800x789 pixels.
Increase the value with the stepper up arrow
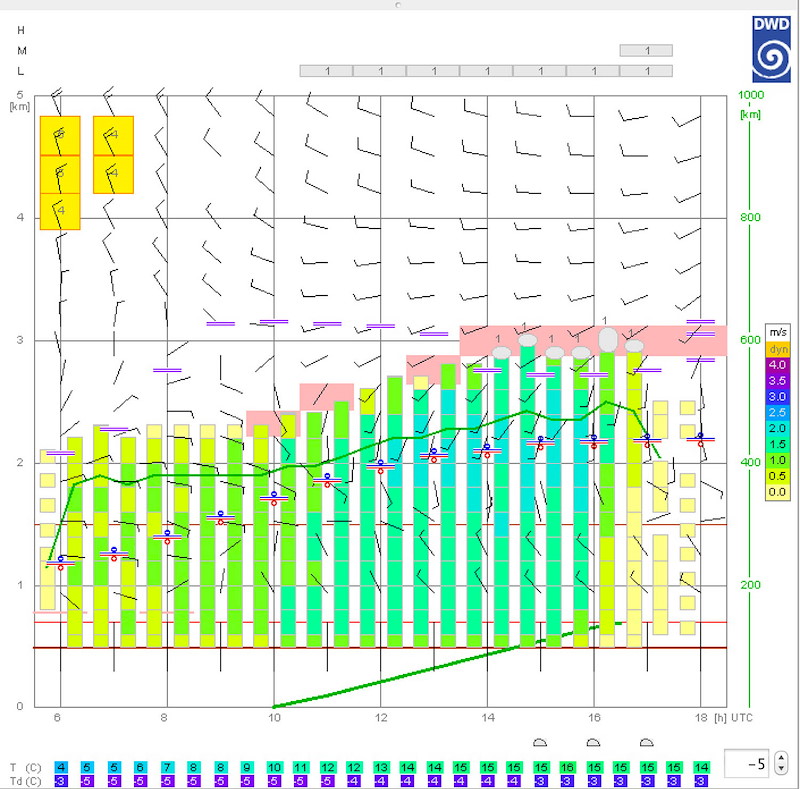(x=781, y=758)
